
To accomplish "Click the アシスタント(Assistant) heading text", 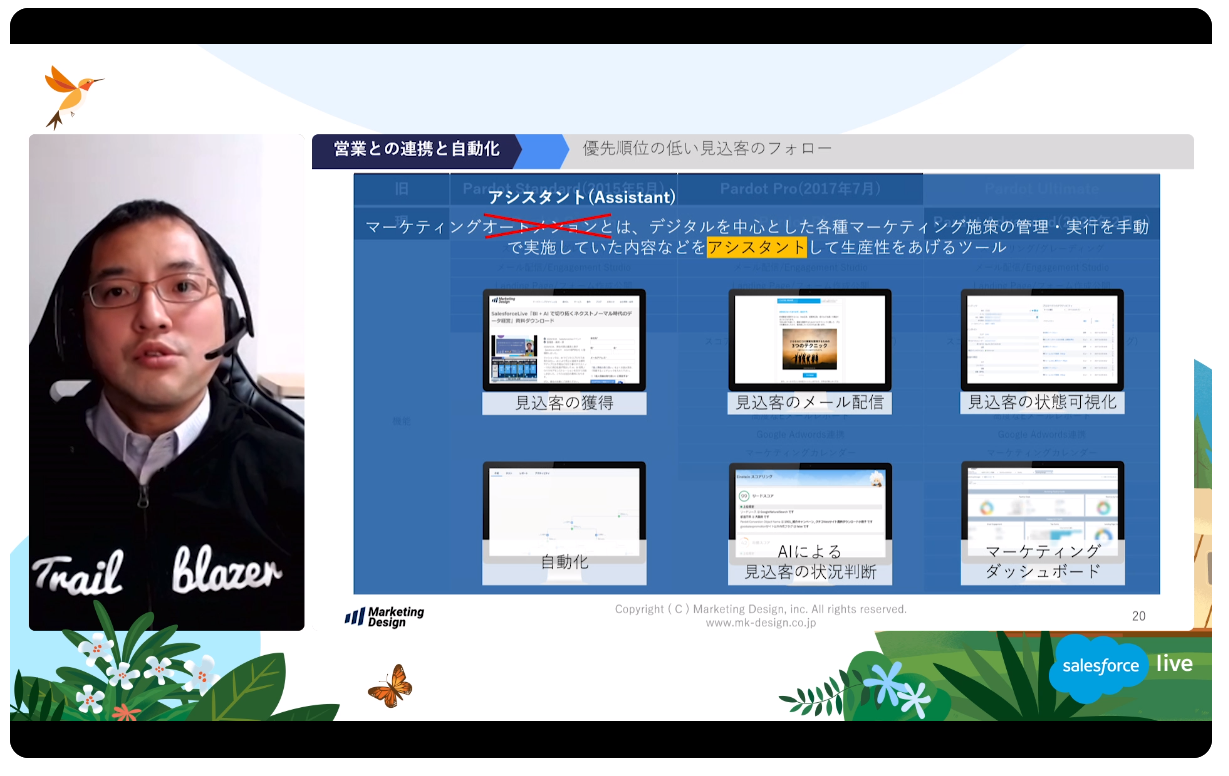I will 582,198.
